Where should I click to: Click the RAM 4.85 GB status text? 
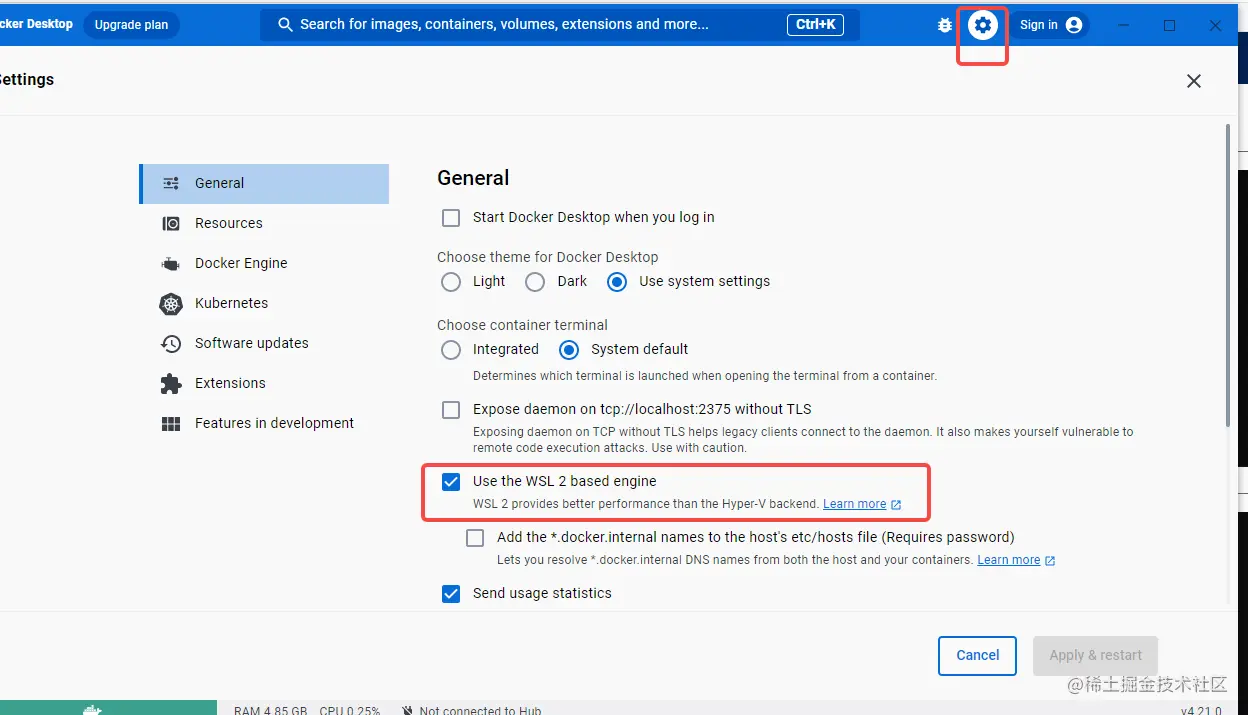270,710
